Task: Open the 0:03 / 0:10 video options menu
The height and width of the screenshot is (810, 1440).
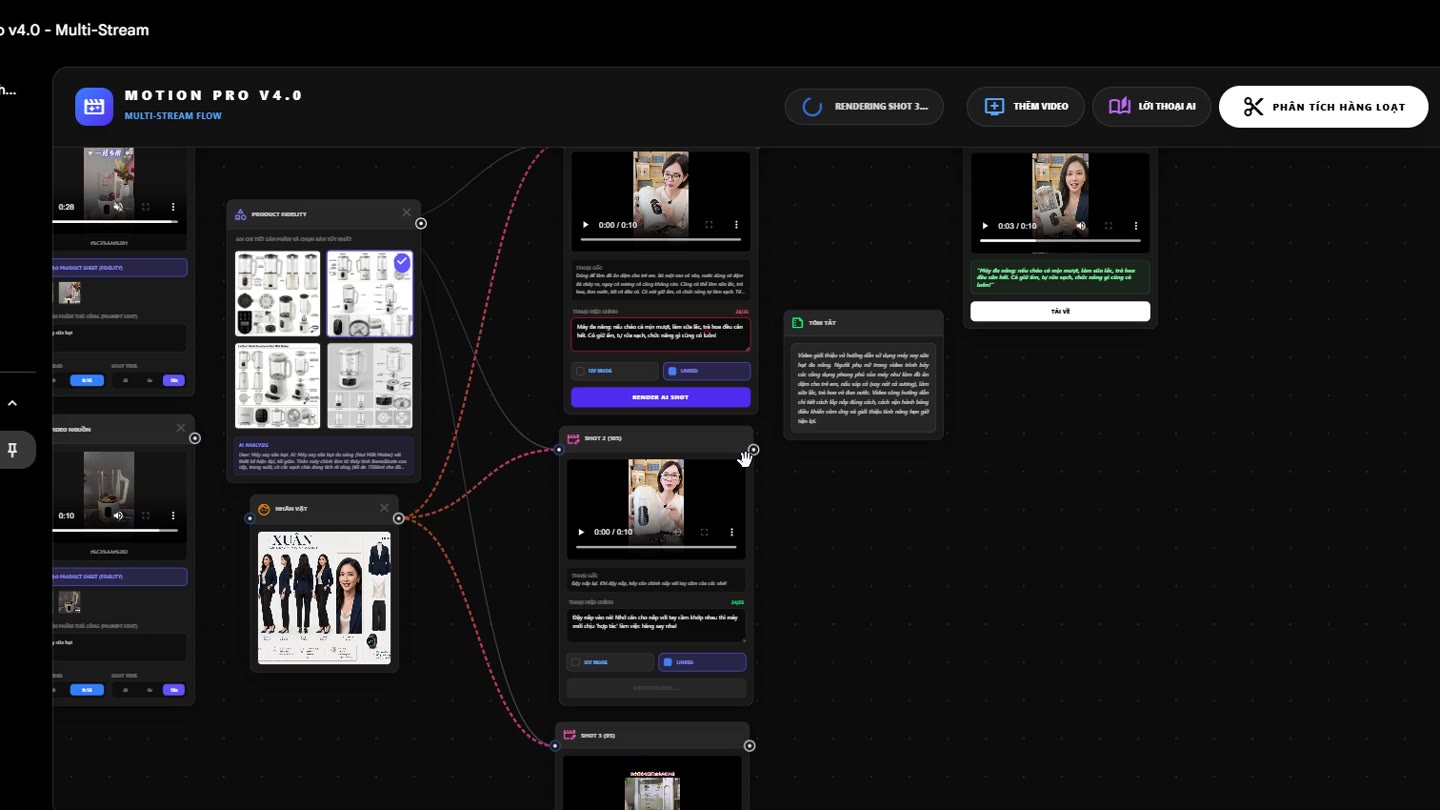Action: [1136, 226]
